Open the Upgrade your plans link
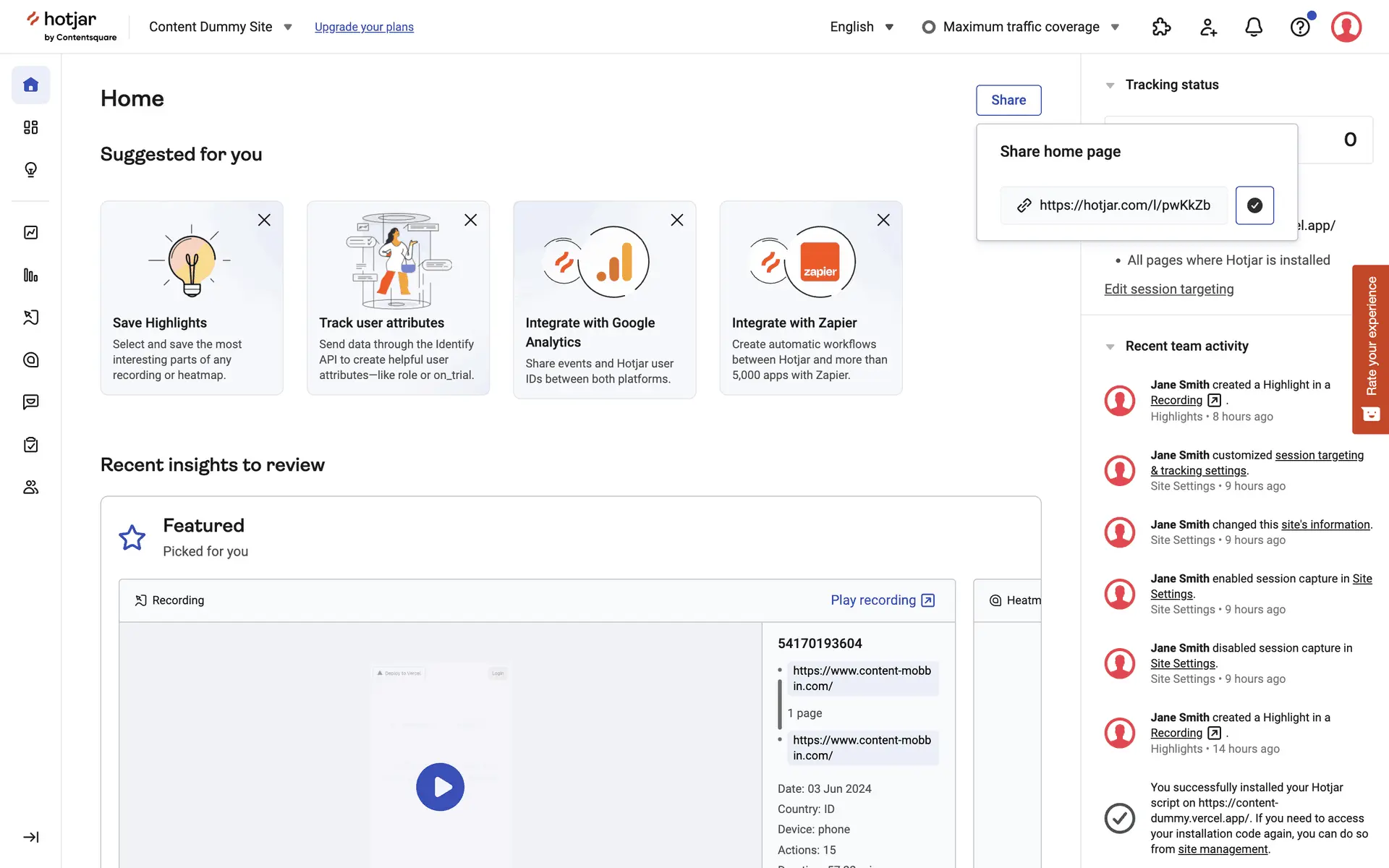Image resolution: width=1389 pixels, height=868 pixels. [x=364, y=27]
